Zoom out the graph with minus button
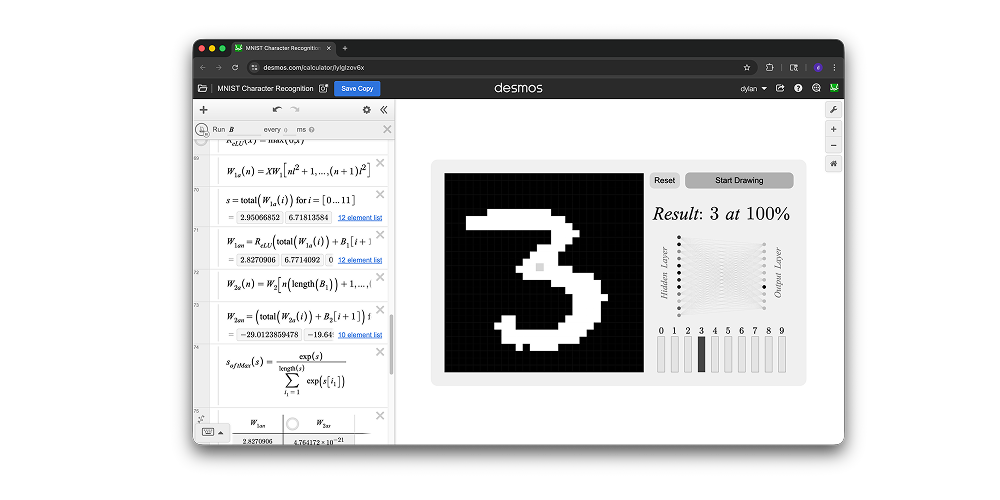 click(833, 146)
